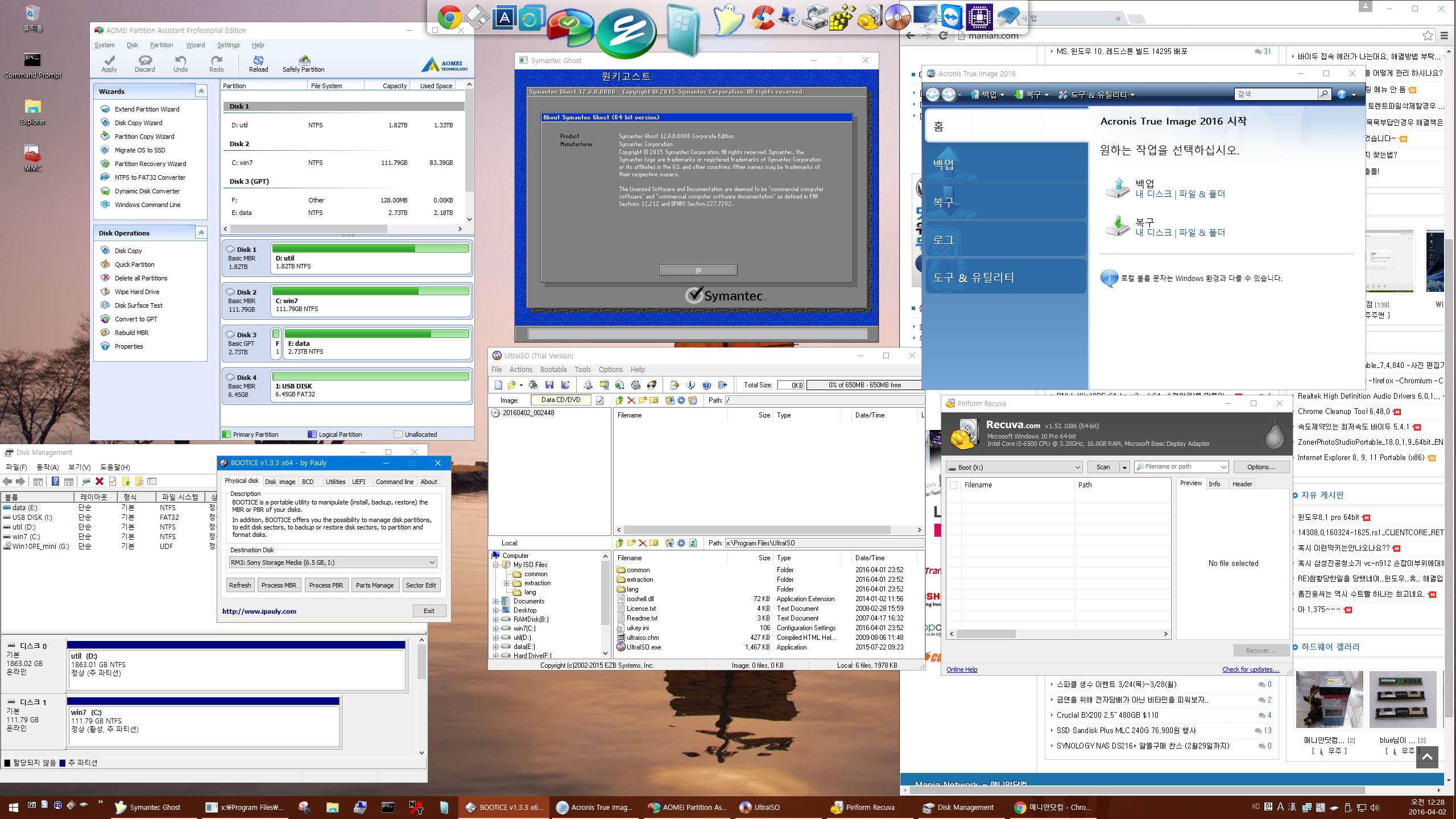
Task: Select Wipe Hard Drive in Disk Operations
Action: [x=137, y=292]
